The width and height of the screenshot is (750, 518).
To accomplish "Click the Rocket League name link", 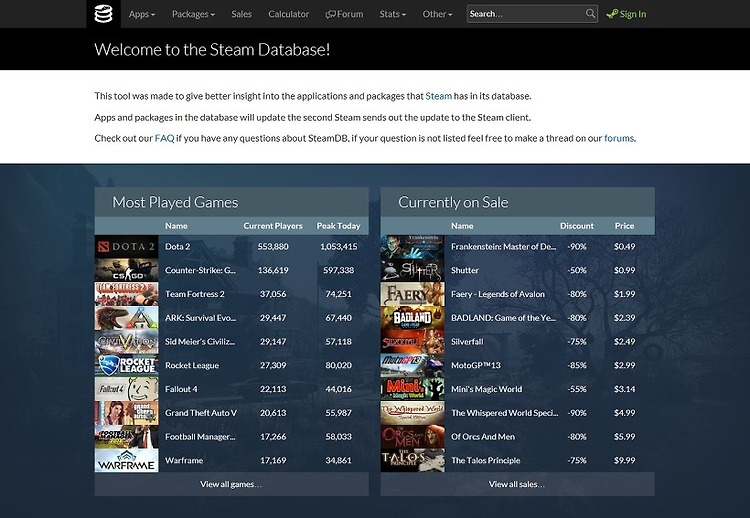I will [x=192, y=365].
